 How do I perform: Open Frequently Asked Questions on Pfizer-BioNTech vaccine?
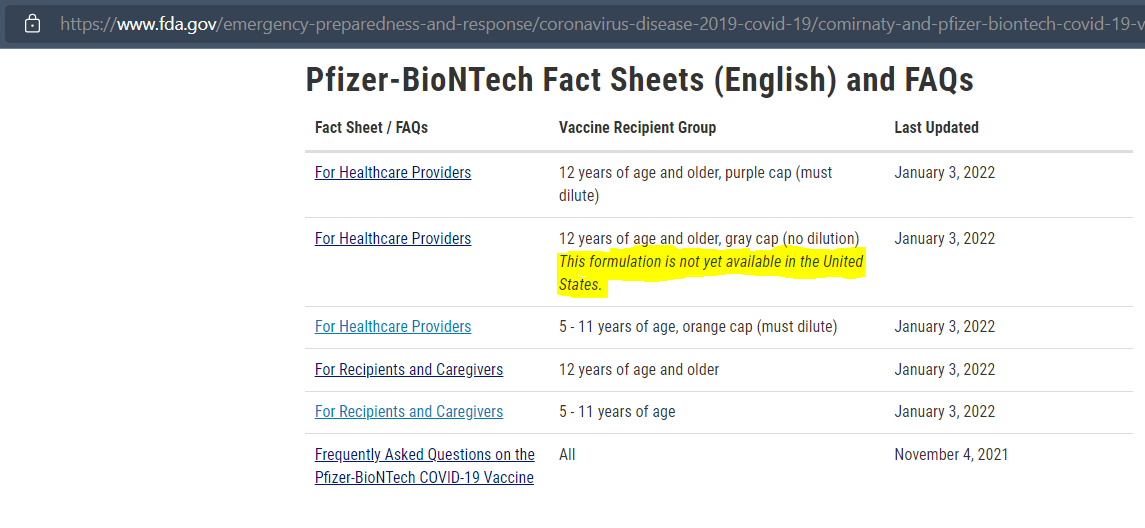[425, 466]
